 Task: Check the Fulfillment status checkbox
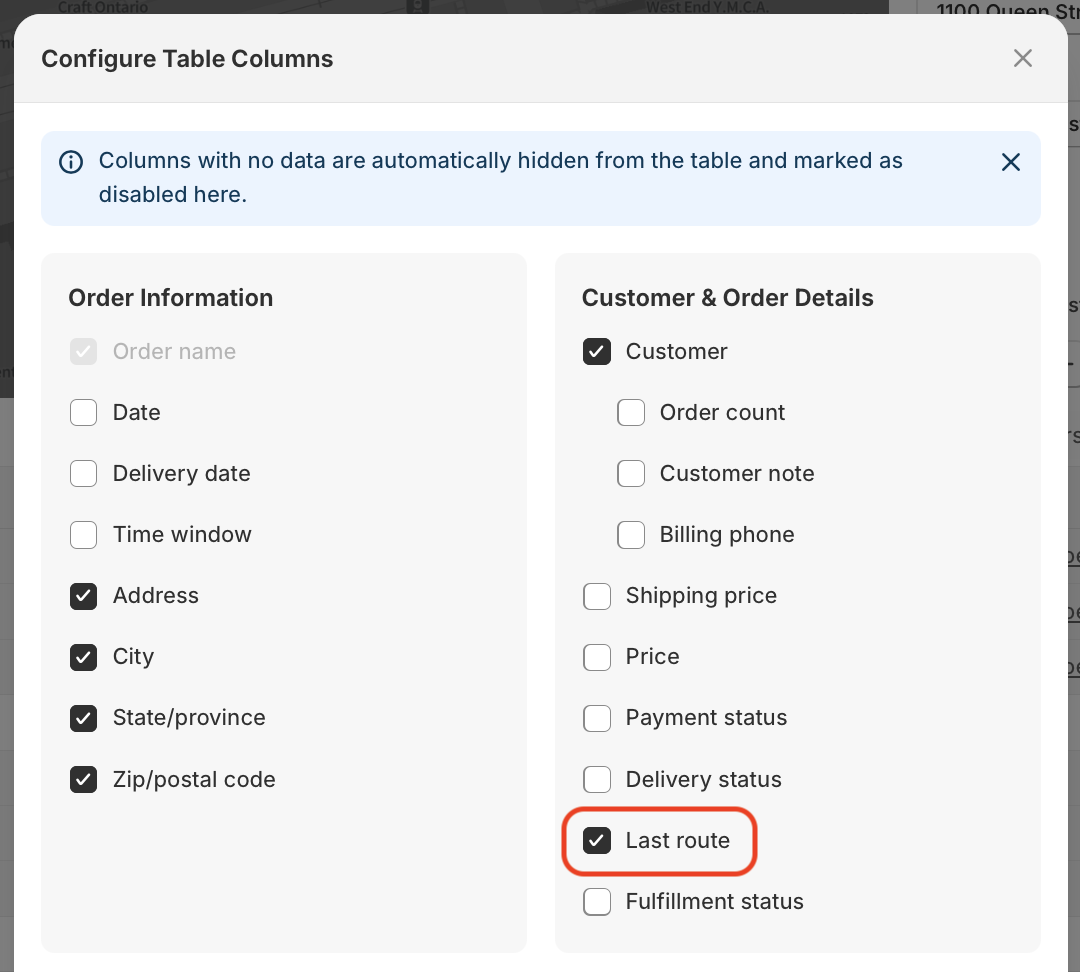[596, 901]
